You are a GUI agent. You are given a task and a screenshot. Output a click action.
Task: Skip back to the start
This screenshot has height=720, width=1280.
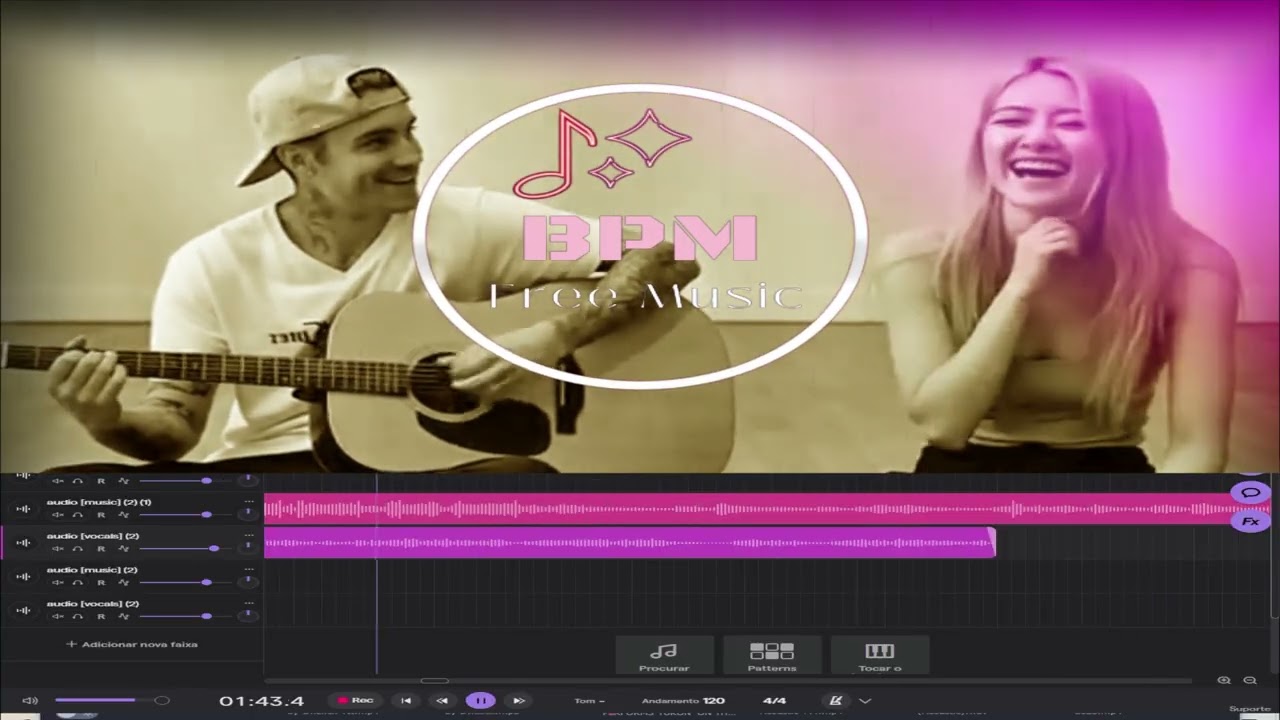[x=406, y=701]
